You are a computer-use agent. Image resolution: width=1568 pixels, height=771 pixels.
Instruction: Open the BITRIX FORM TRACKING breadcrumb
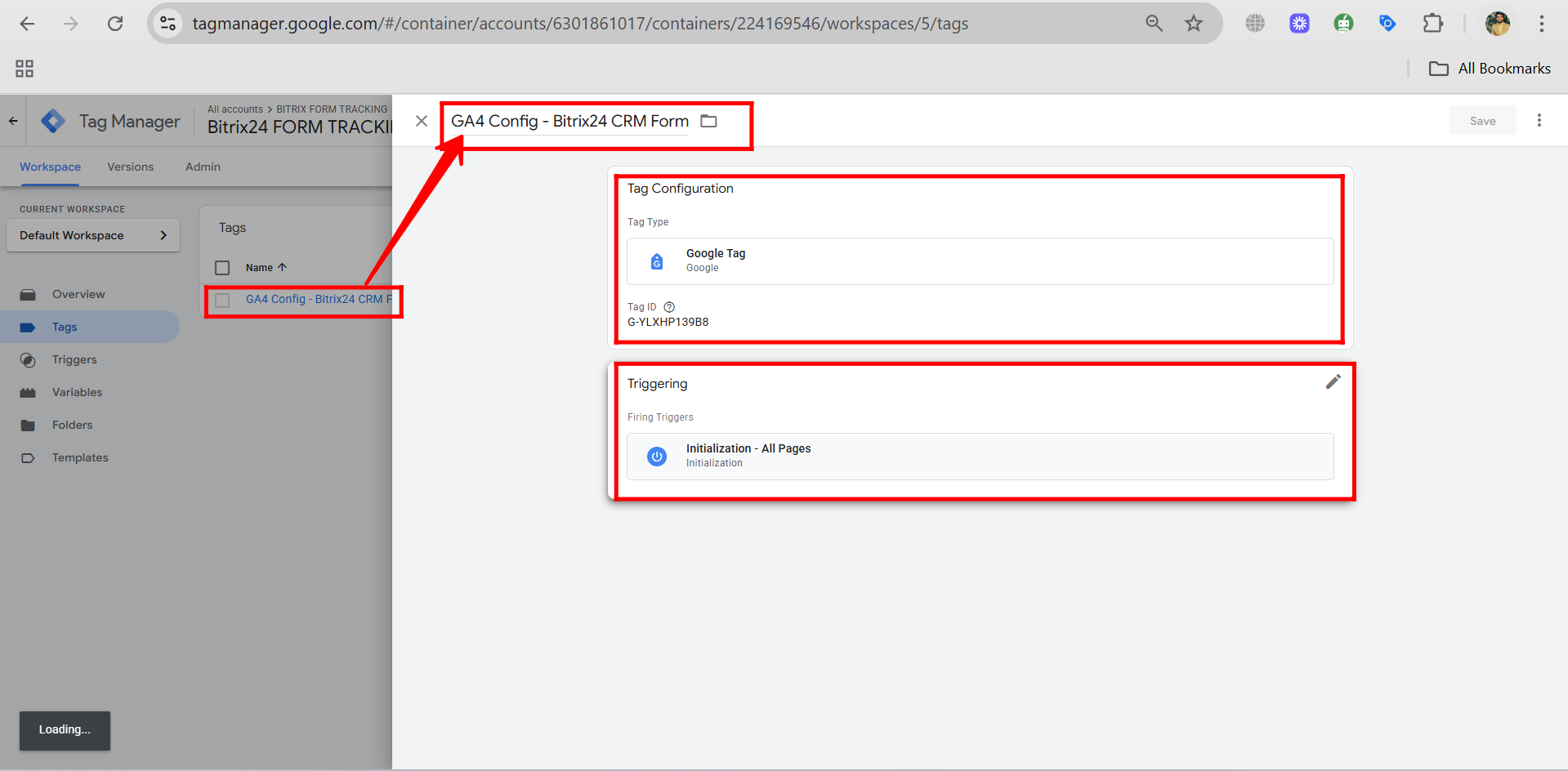332,109
